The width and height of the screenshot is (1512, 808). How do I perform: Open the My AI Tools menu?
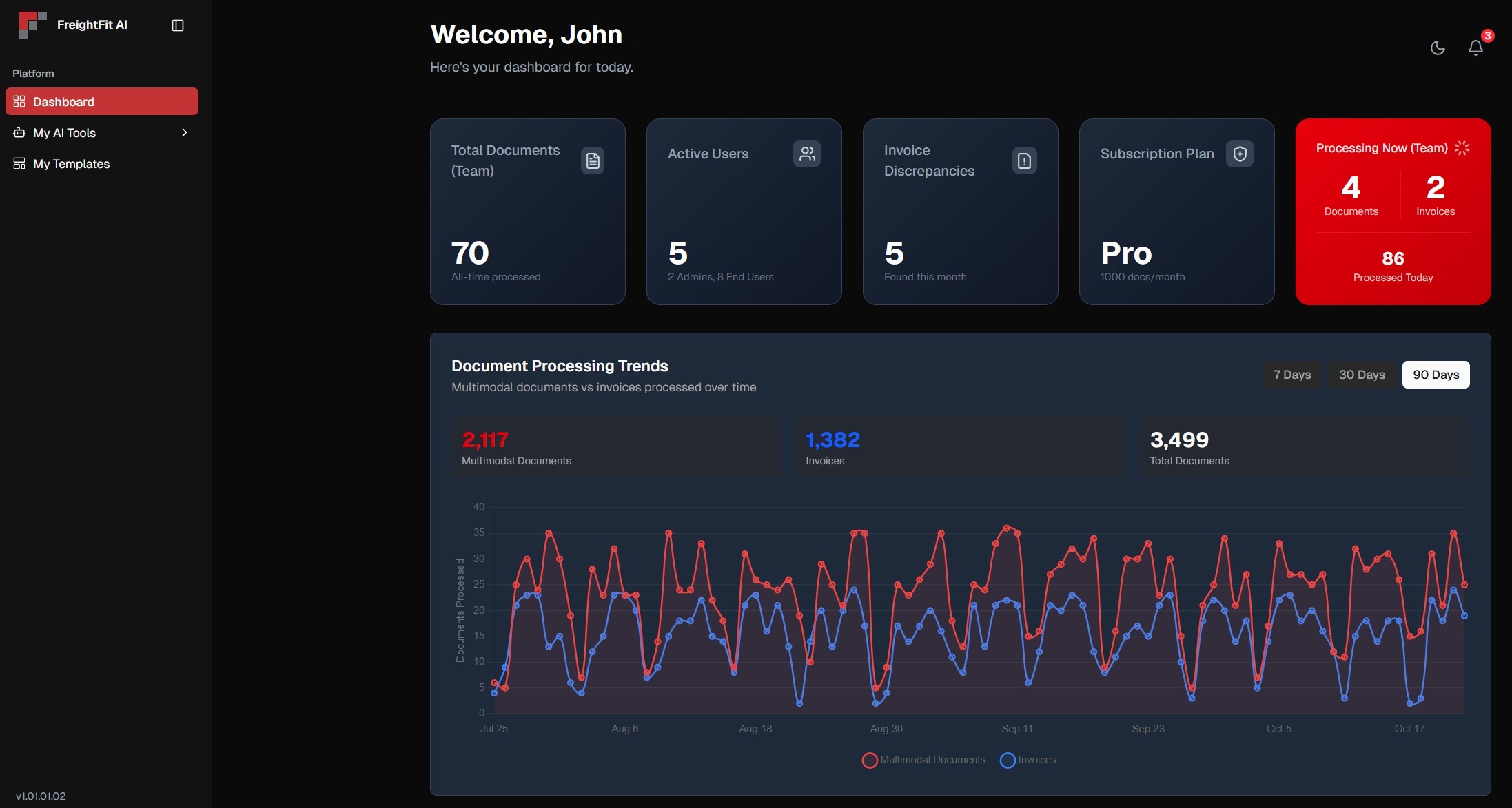(64, 133)
